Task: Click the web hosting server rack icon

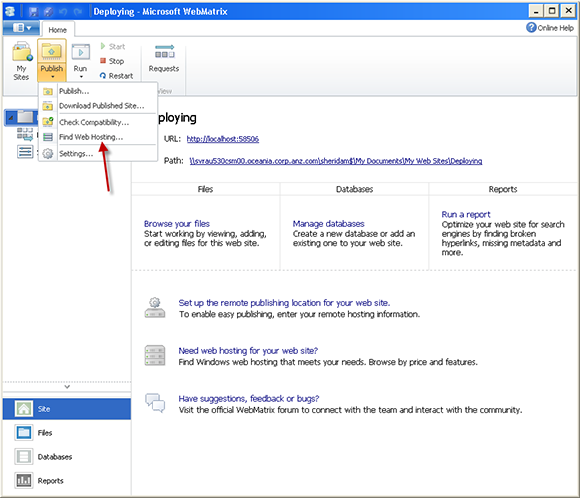Action: coord(155,355)
